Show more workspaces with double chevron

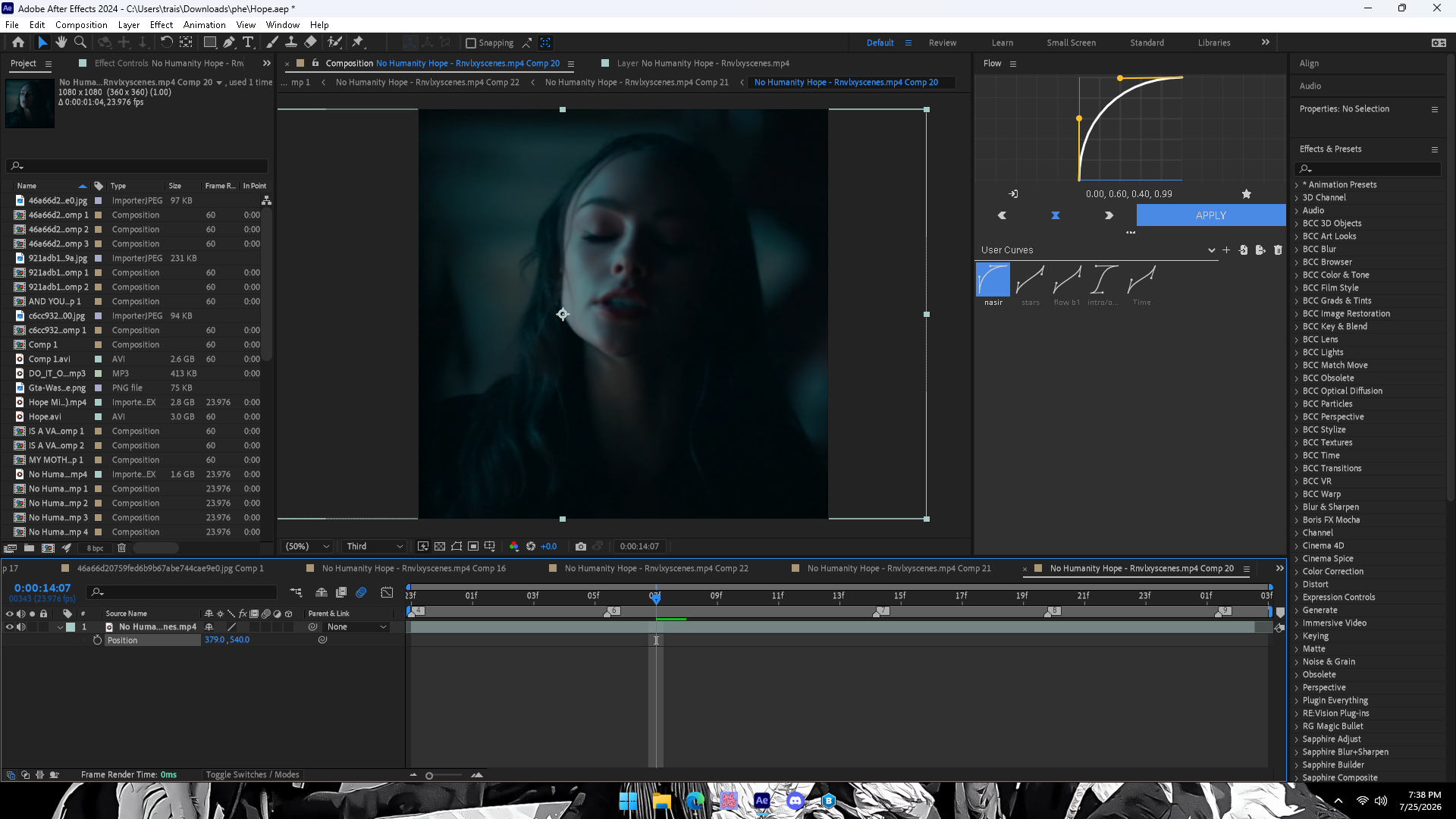(1265, 42)
